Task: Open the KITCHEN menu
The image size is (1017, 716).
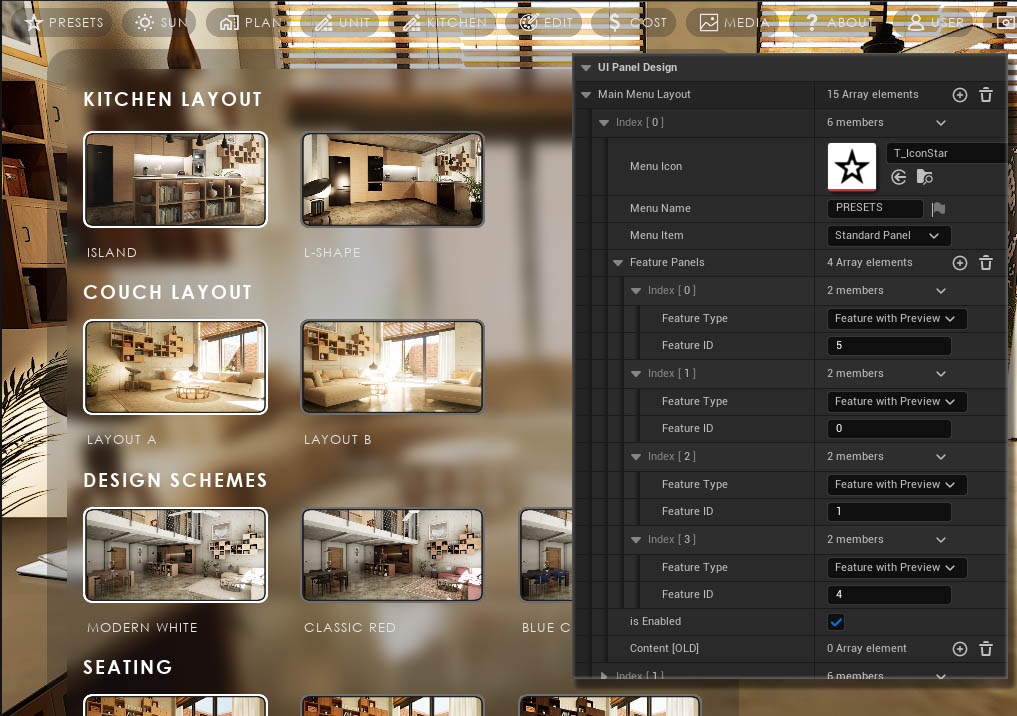Action: tap(445, 23)
